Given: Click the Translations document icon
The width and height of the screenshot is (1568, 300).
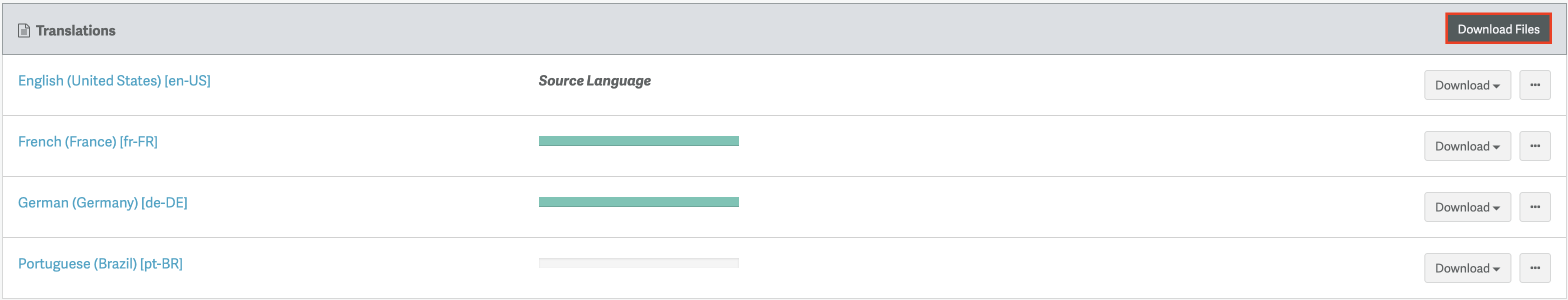Looking at the screenshot, I should (24, 30).
